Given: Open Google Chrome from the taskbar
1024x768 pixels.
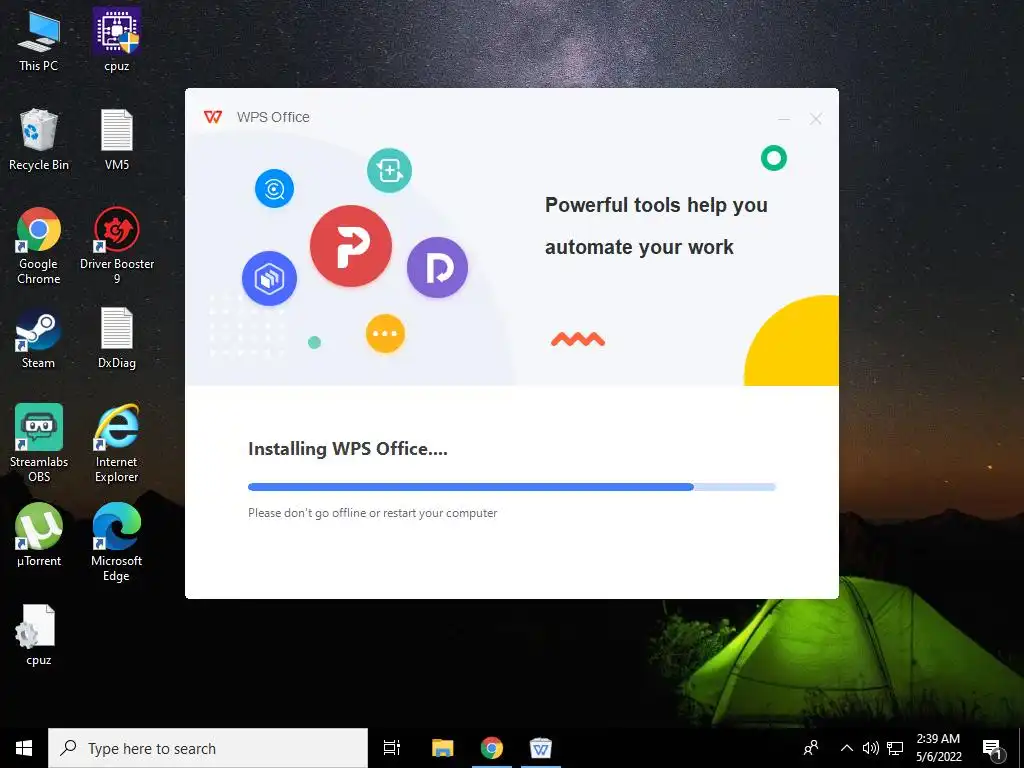Looking at the screenshot, I should pos(492,748).
